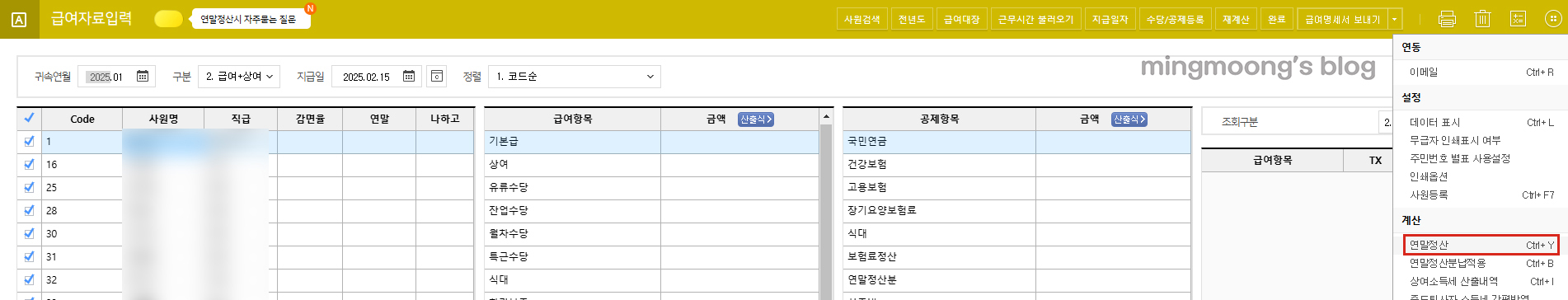Click the 지급일자 button
Image resolution: width=1568 pixels, height=300 pixels.
(x=1110, y=19)
